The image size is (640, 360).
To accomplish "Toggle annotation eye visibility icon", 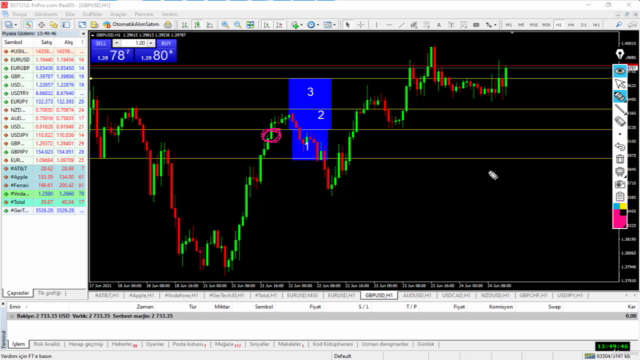I will point(620,71).
